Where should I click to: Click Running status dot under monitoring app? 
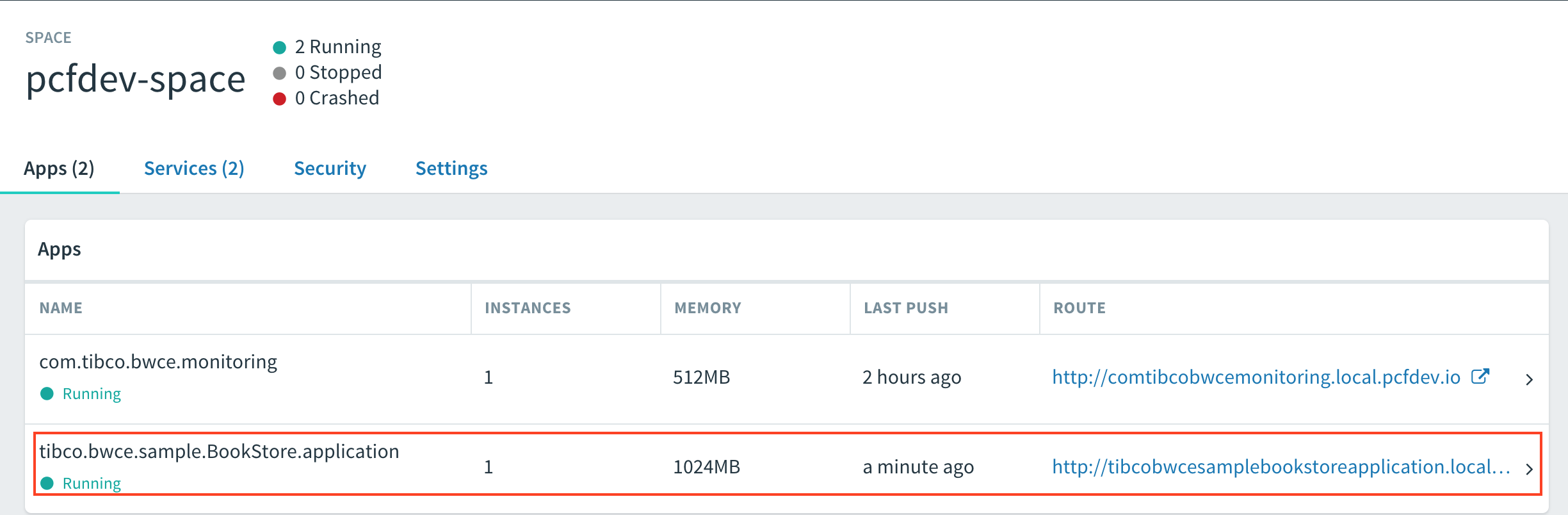(47, 393)
